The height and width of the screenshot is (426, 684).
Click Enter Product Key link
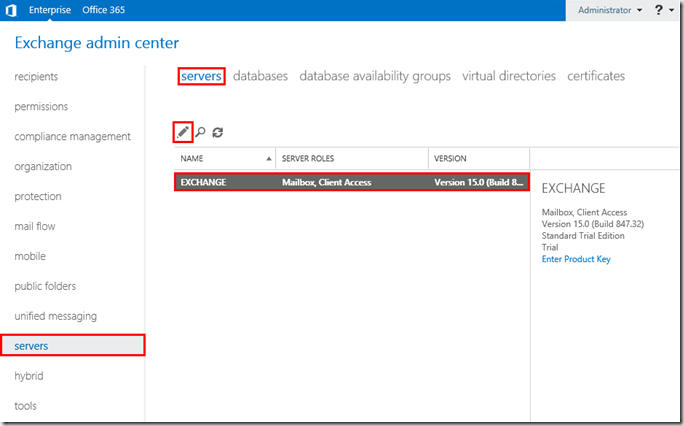click(576, 260)
